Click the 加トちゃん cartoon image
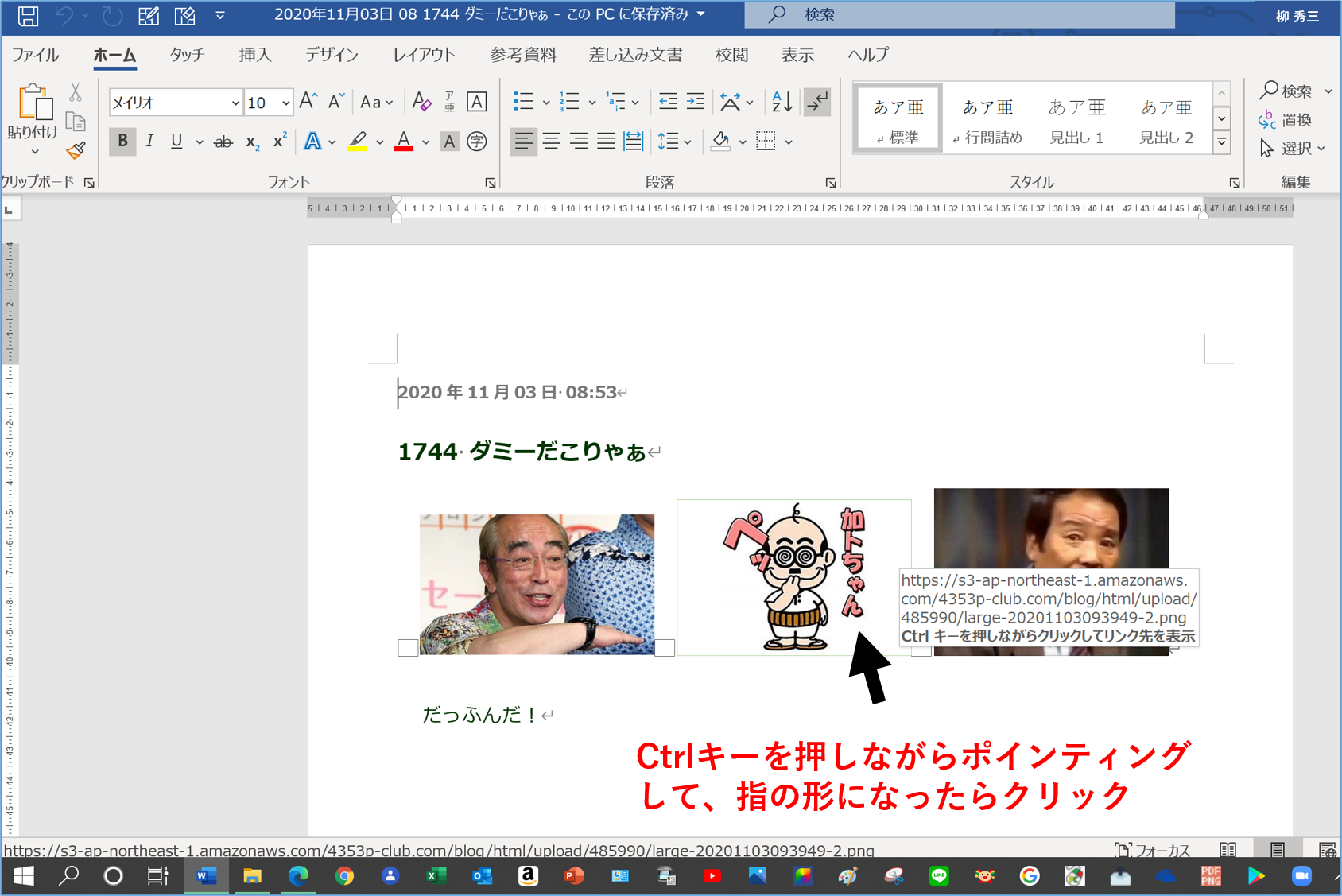Screen dimensions: 1342x896 click(794, 577)
